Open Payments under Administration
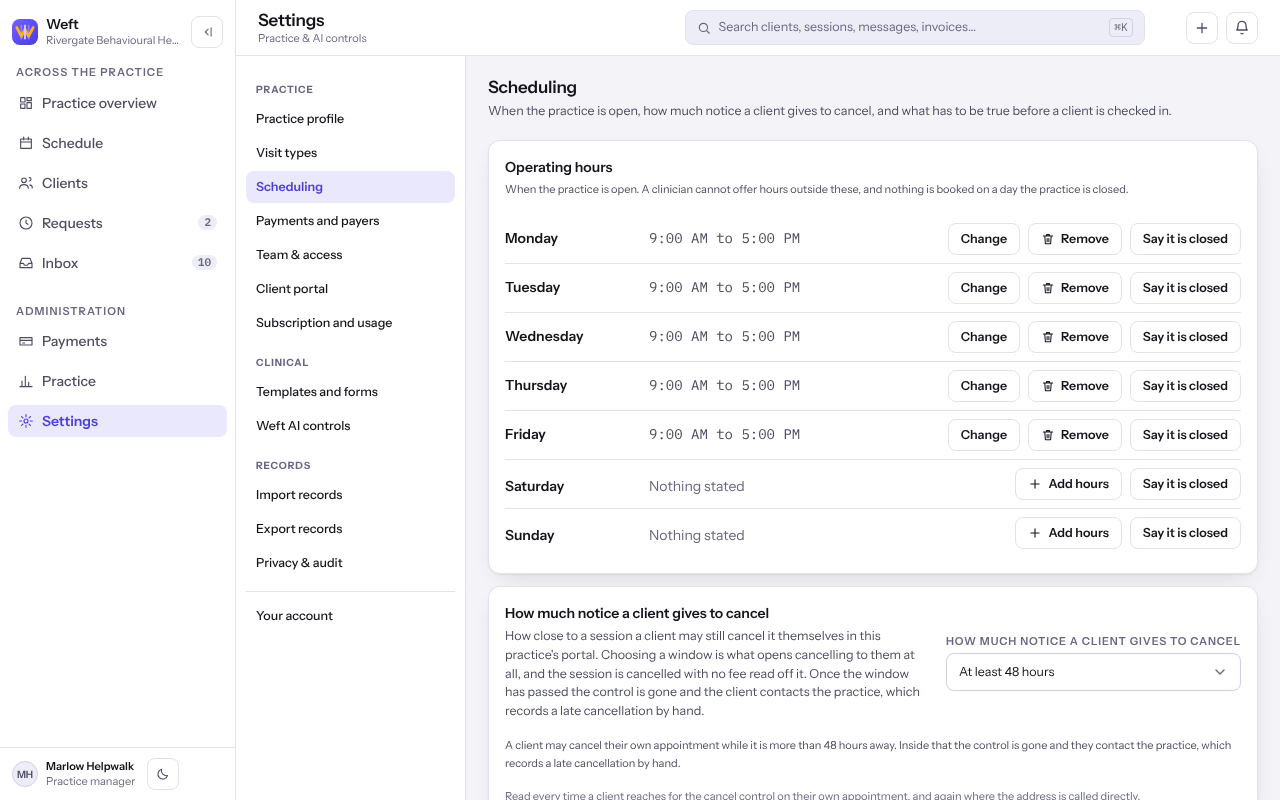1280x800 pixels. click(x=117, y=341)
